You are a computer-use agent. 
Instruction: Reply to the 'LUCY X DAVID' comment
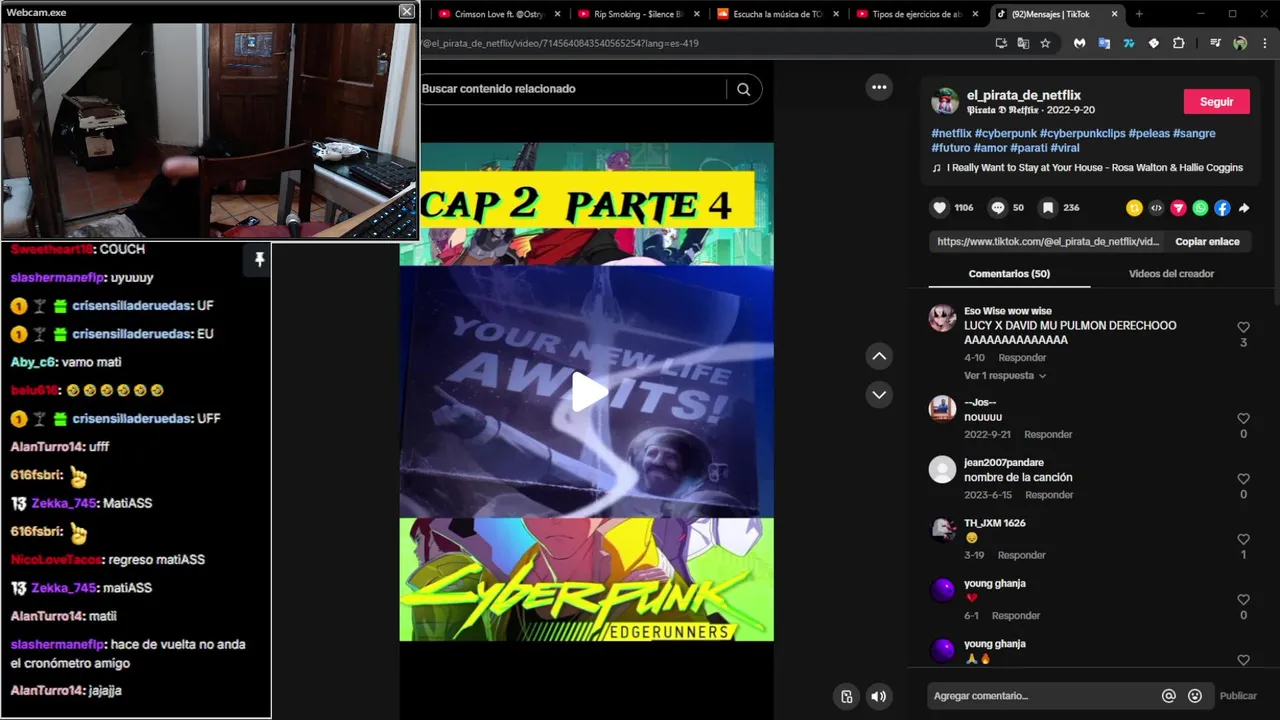[x=1022, y=358]
